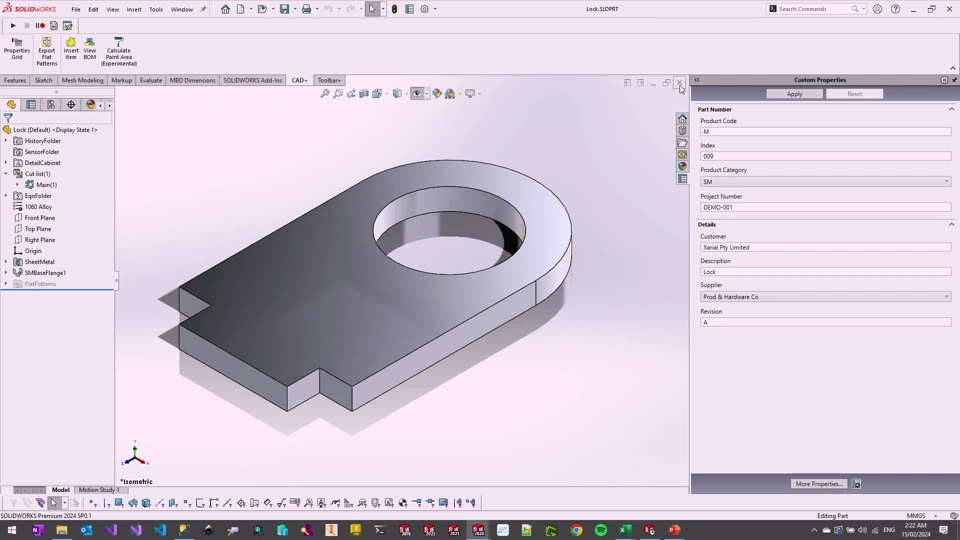Click the Description input field
This screenshot has width=960, height=540.
824,272
